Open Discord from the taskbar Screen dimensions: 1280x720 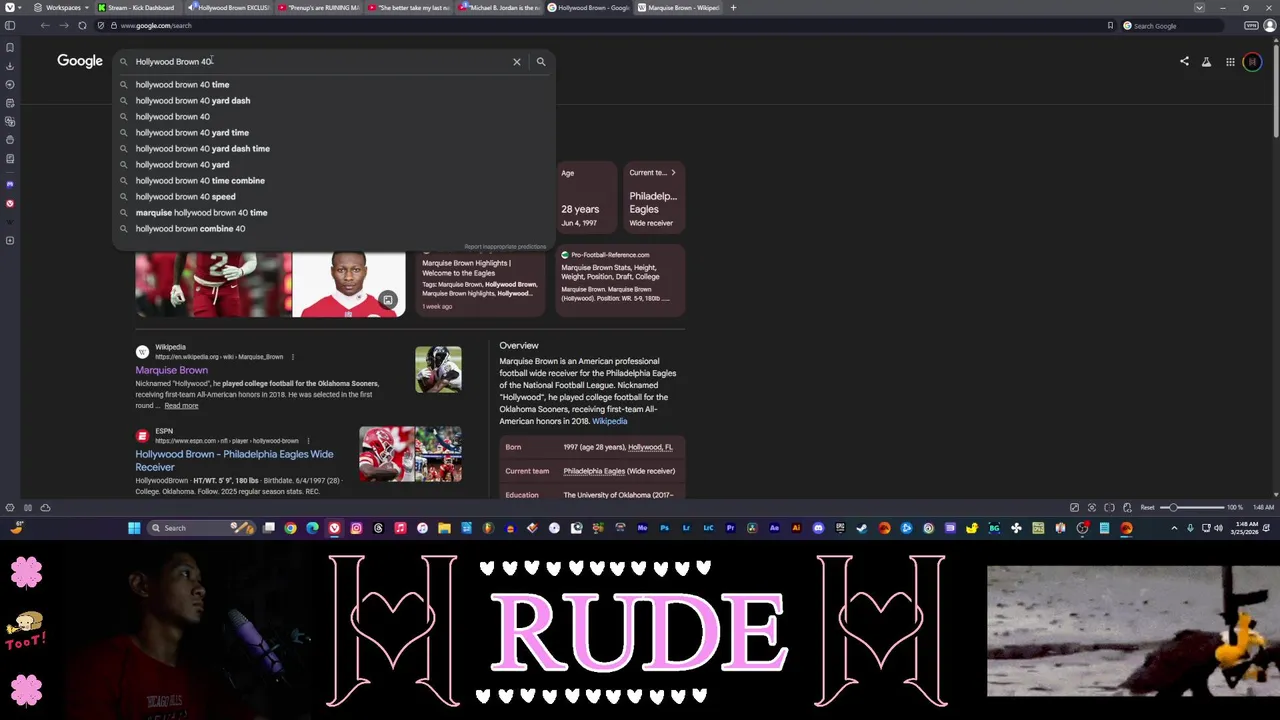pos(818,528)
